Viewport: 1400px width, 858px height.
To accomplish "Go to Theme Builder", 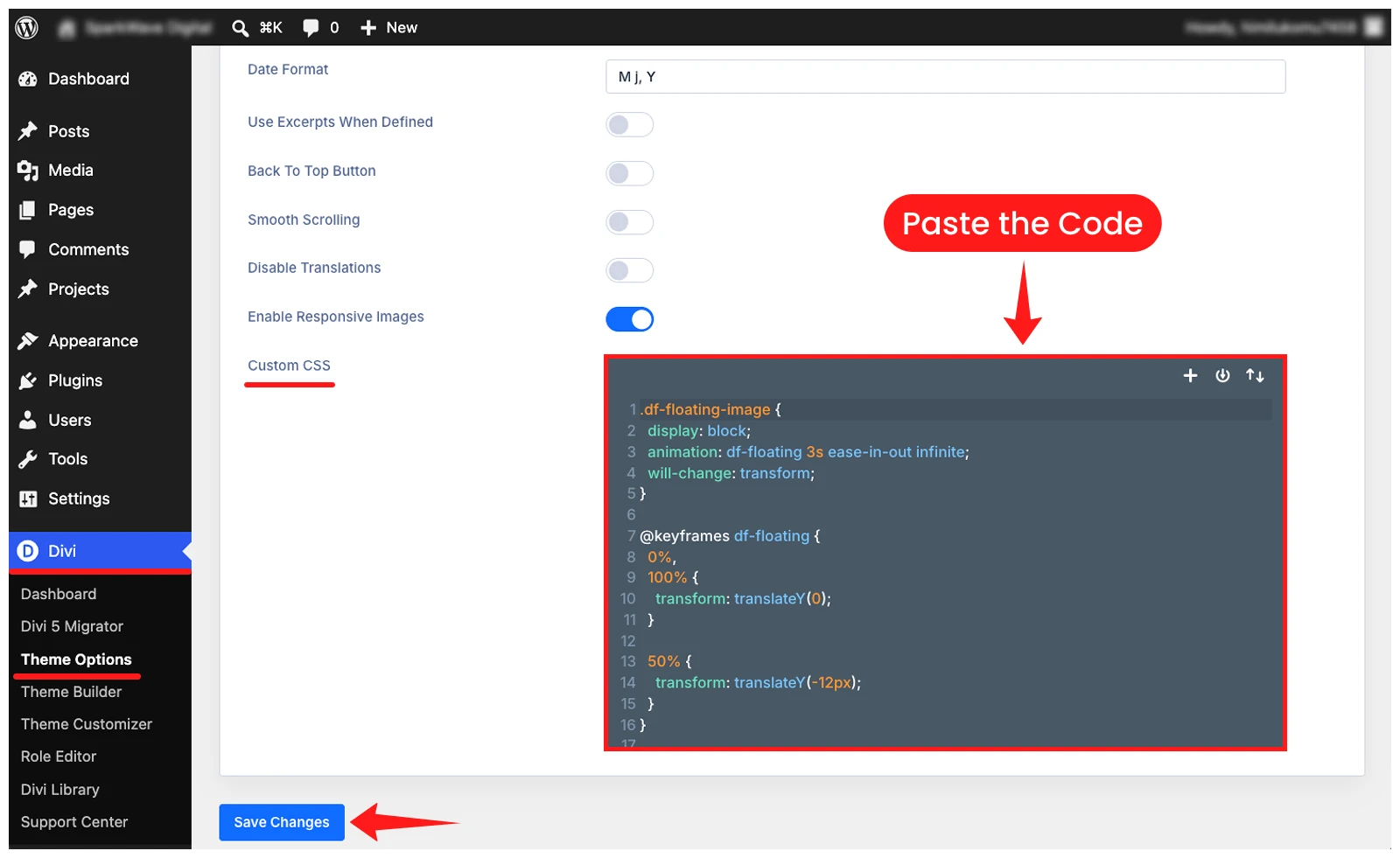I will [72, 692].
